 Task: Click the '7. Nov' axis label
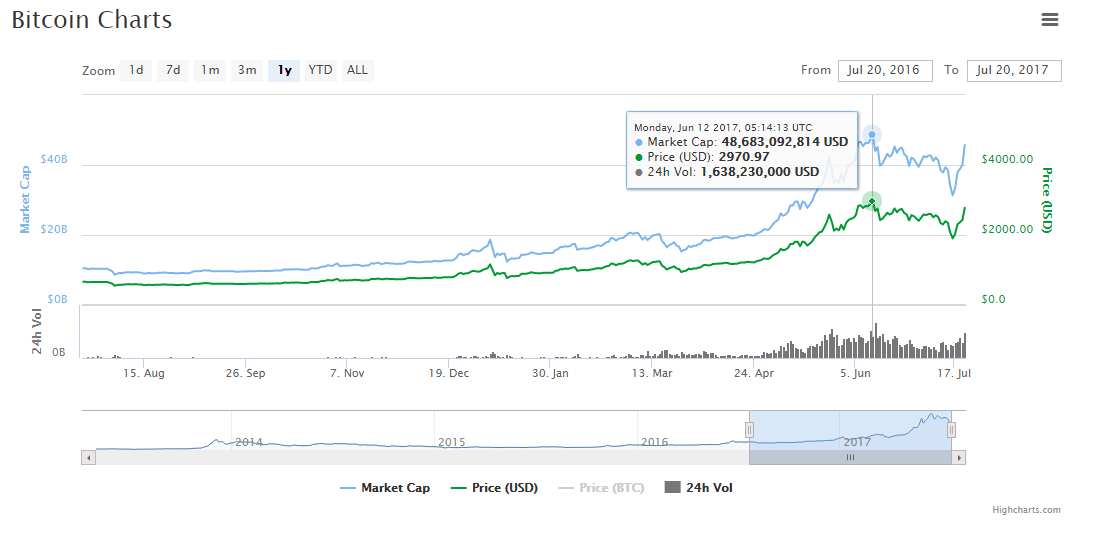point(347,374)
